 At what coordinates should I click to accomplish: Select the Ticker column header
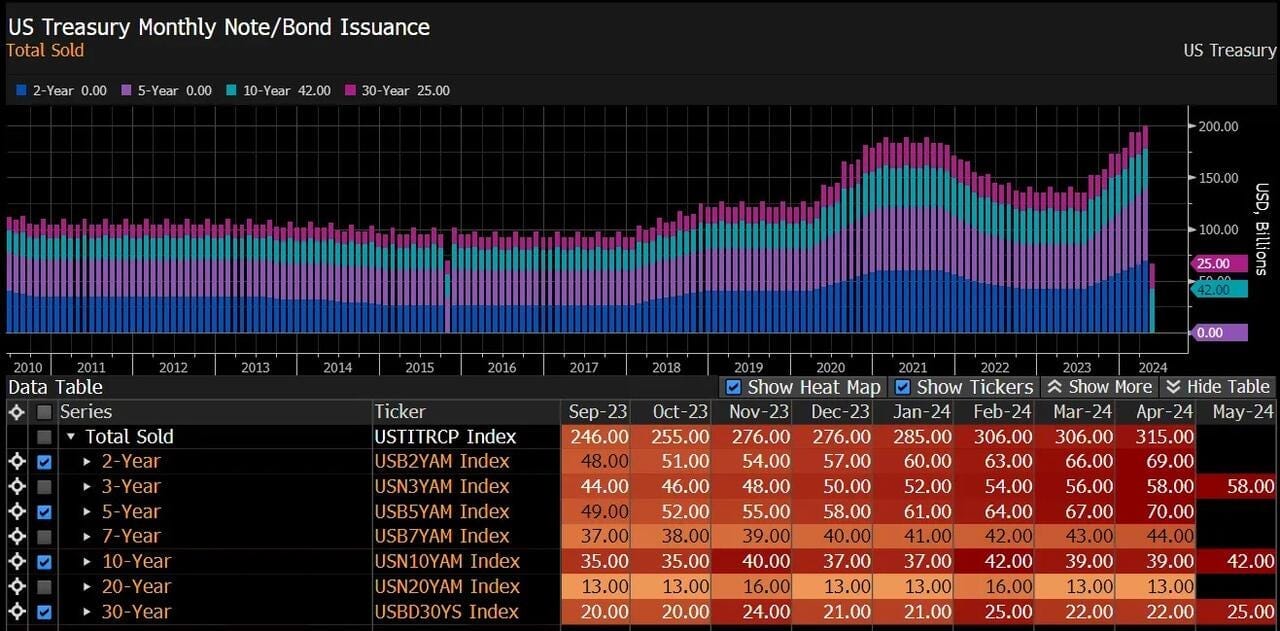(x=400, y=412)
